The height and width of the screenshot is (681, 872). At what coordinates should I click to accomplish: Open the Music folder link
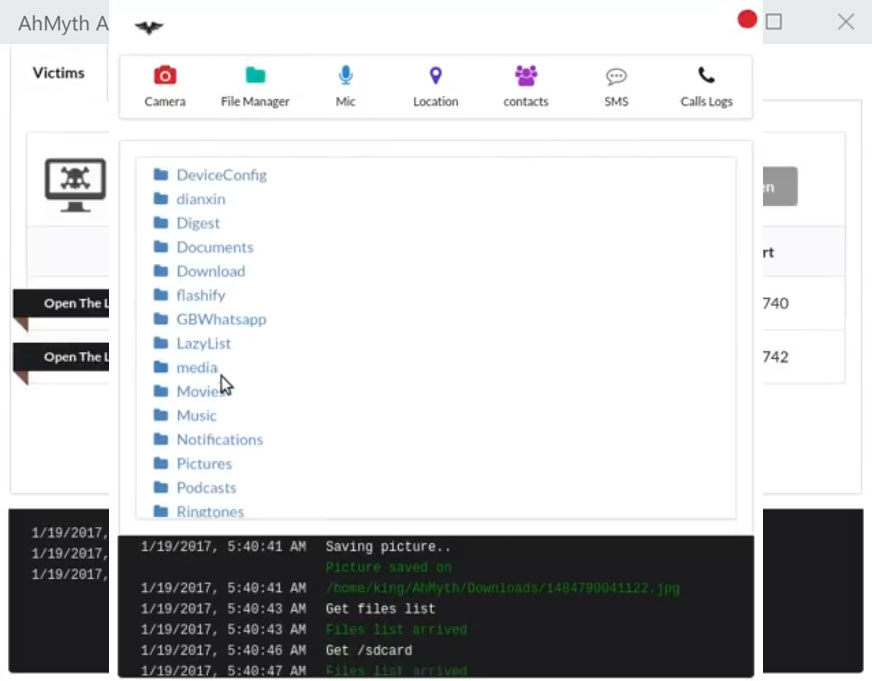point(196,415)
